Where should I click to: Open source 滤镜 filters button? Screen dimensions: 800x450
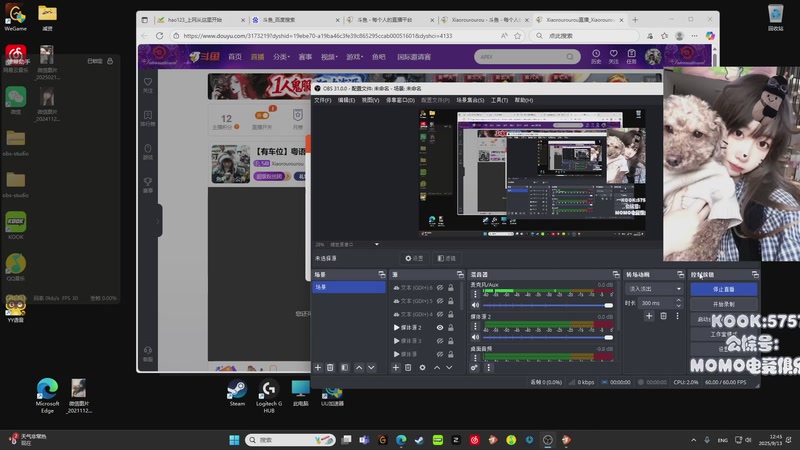coord(446,258)
